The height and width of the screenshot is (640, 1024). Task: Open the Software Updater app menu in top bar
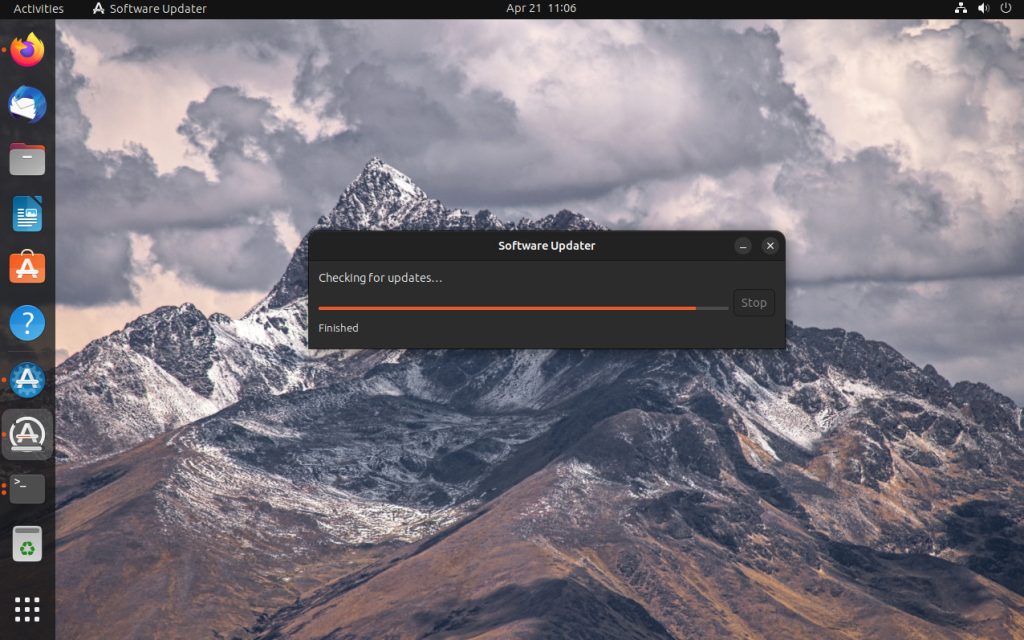coord(150,8)
